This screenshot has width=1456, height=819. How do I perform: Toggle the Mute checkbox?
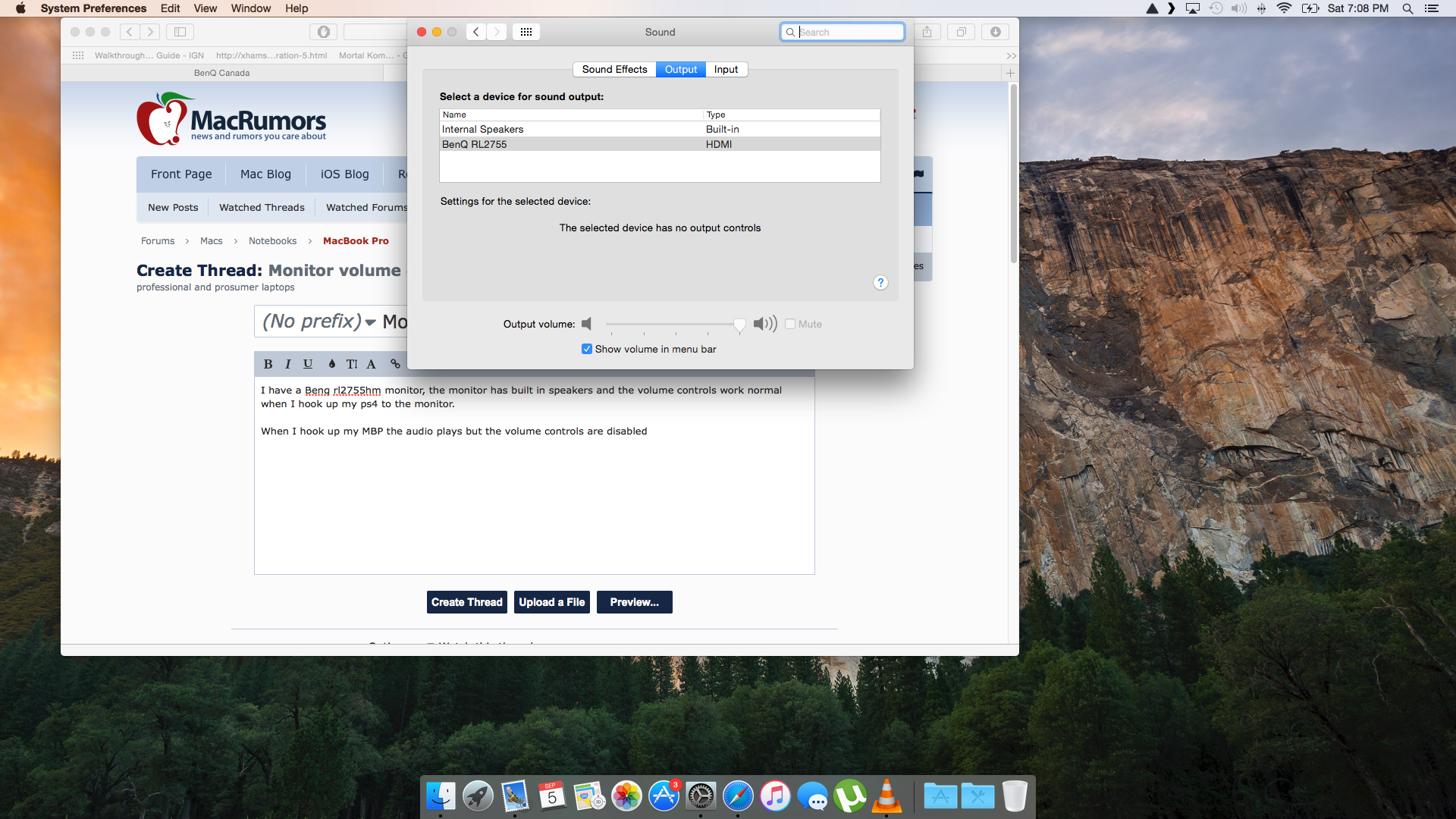tap(790, 324)
